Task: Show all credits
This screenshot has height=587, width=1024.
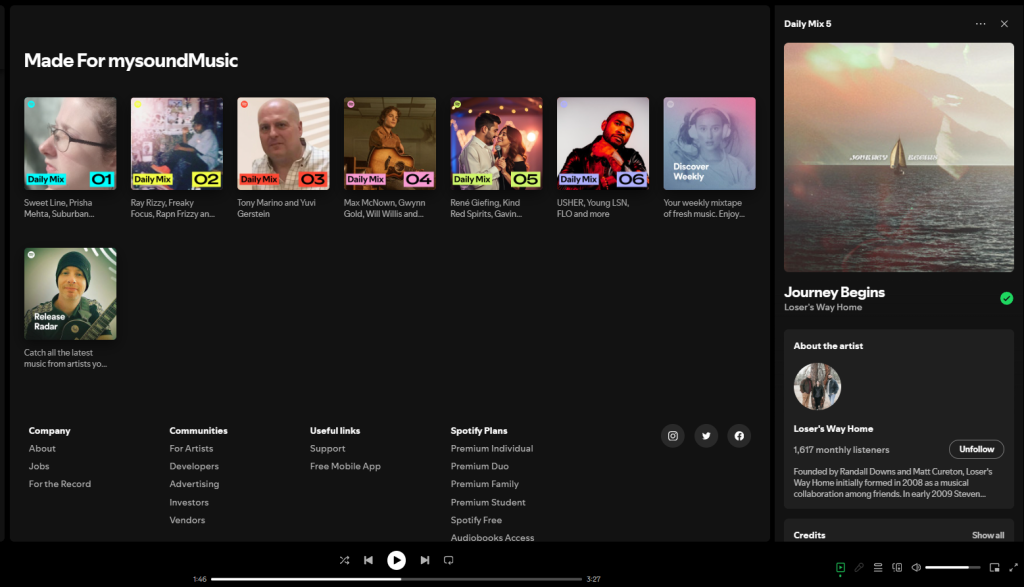Action: [988, 535]
